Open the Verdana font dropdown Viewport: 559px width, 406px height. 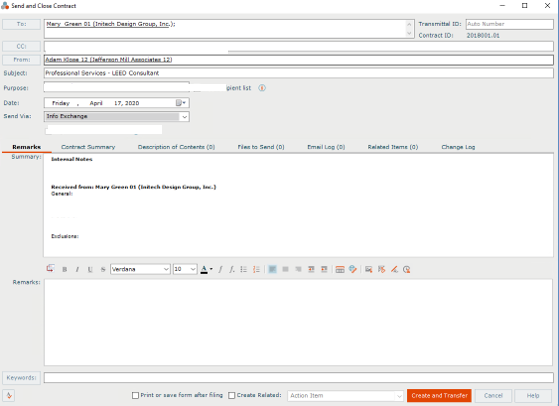tap(166, 269)
